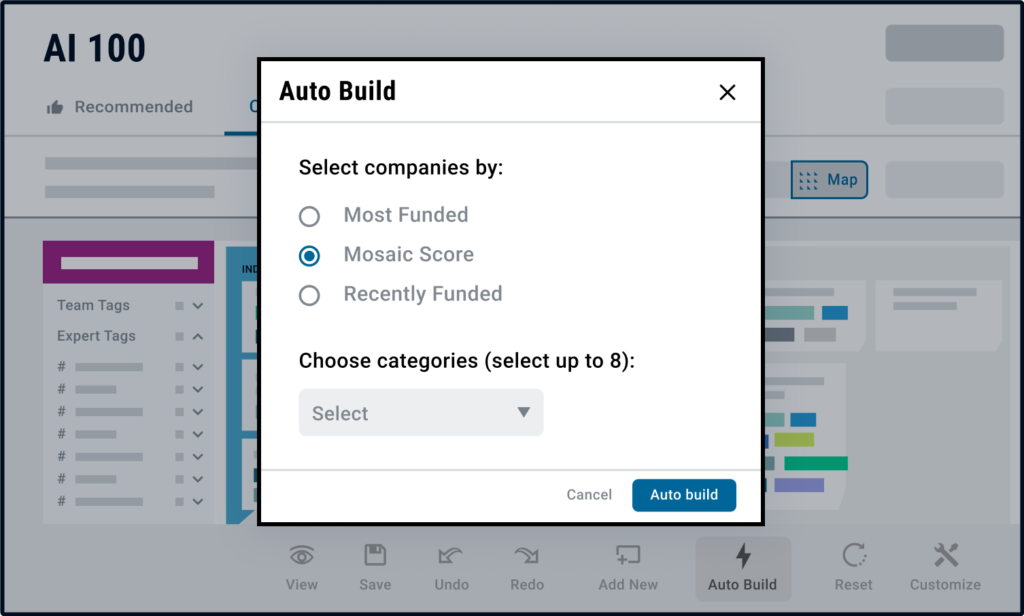
Task: Open the Customize tools icon
Action: pyautogui.click(x=946, y=555)
